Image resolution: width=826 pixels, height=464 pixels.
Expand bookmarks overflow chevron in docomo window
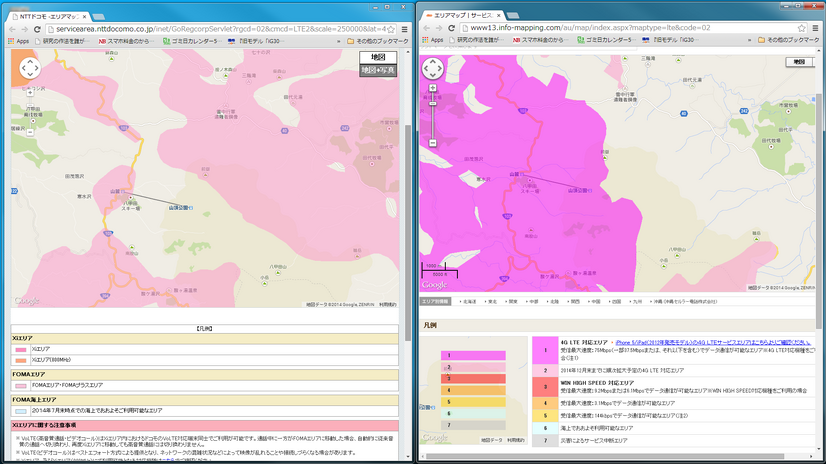[x=338, y=41]
